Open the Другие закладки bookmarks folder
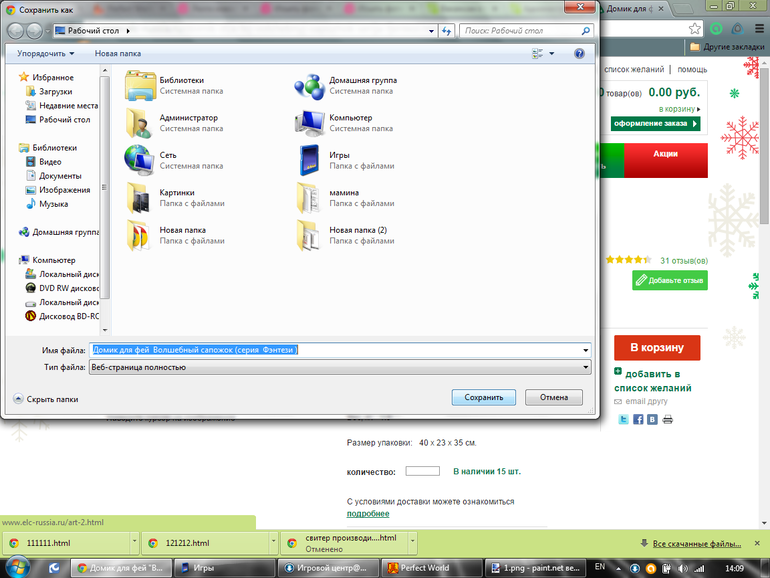Viewport: 770px width, 578px height. click(727, 47)
